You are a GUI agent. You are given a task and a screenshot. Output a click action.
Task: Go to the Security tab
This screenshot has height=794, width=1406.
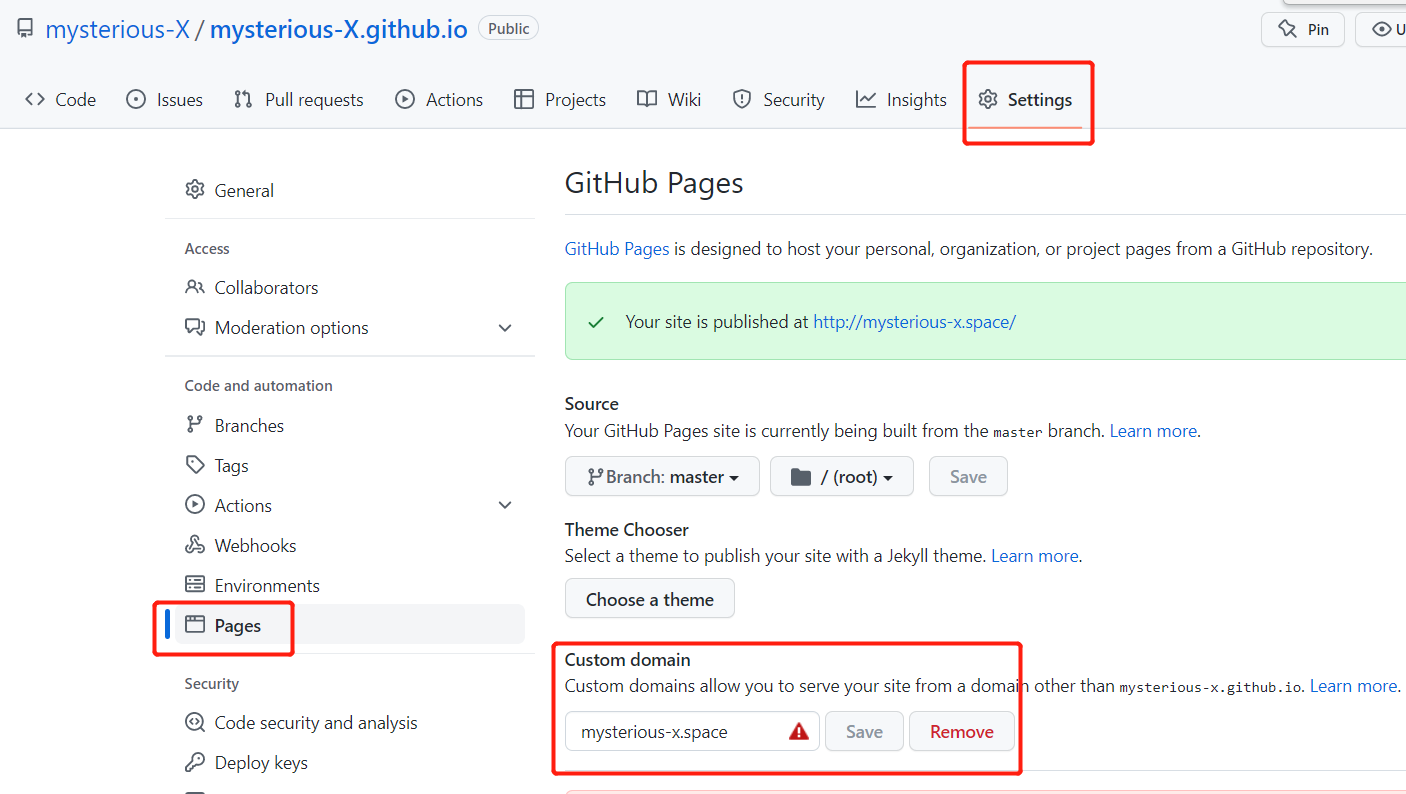click(x=778, y=100)
